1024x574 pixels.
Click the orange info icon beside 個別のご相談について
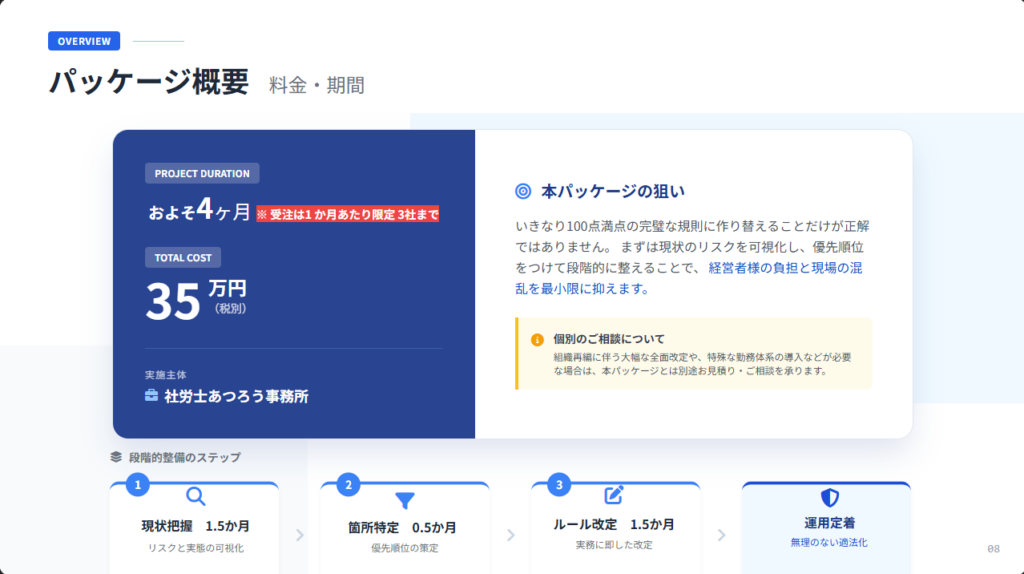(537, 339)
